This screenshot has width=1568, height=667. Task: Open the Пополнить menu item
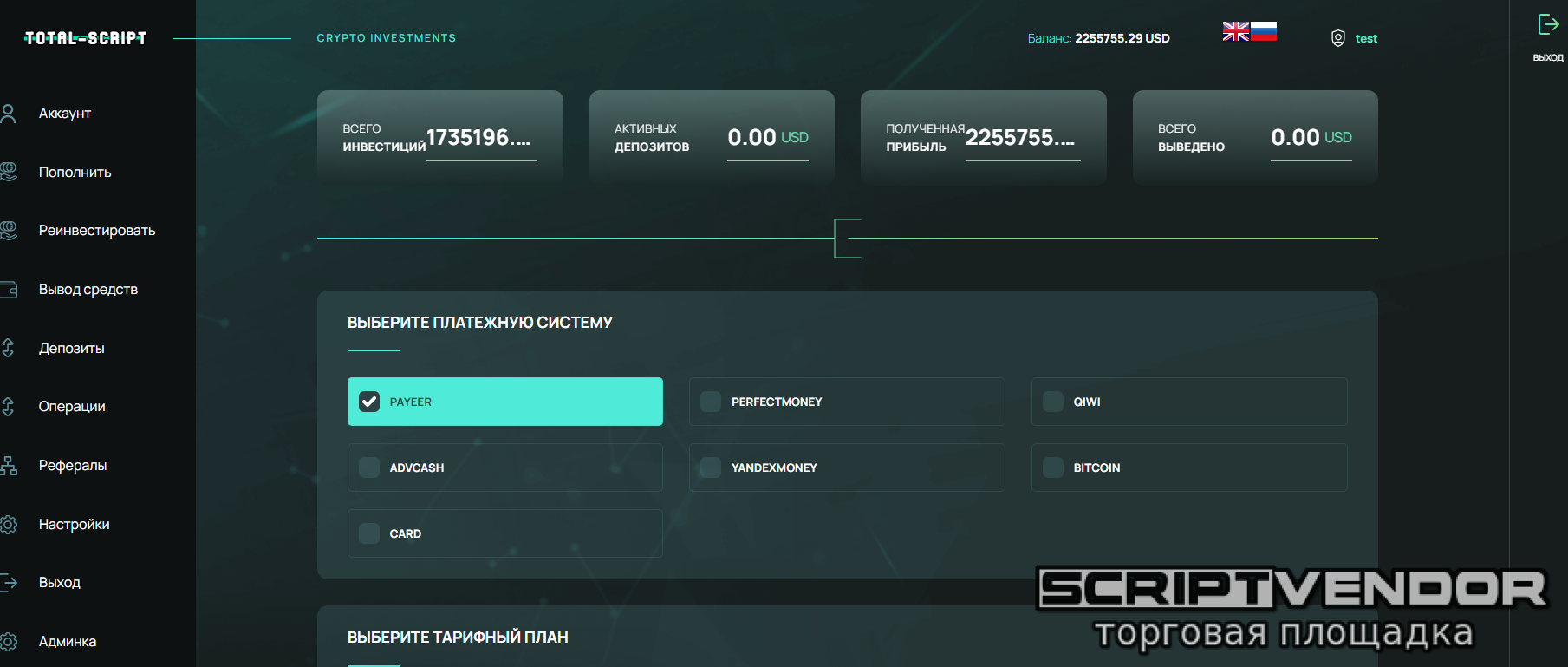(x=75, y=173)
